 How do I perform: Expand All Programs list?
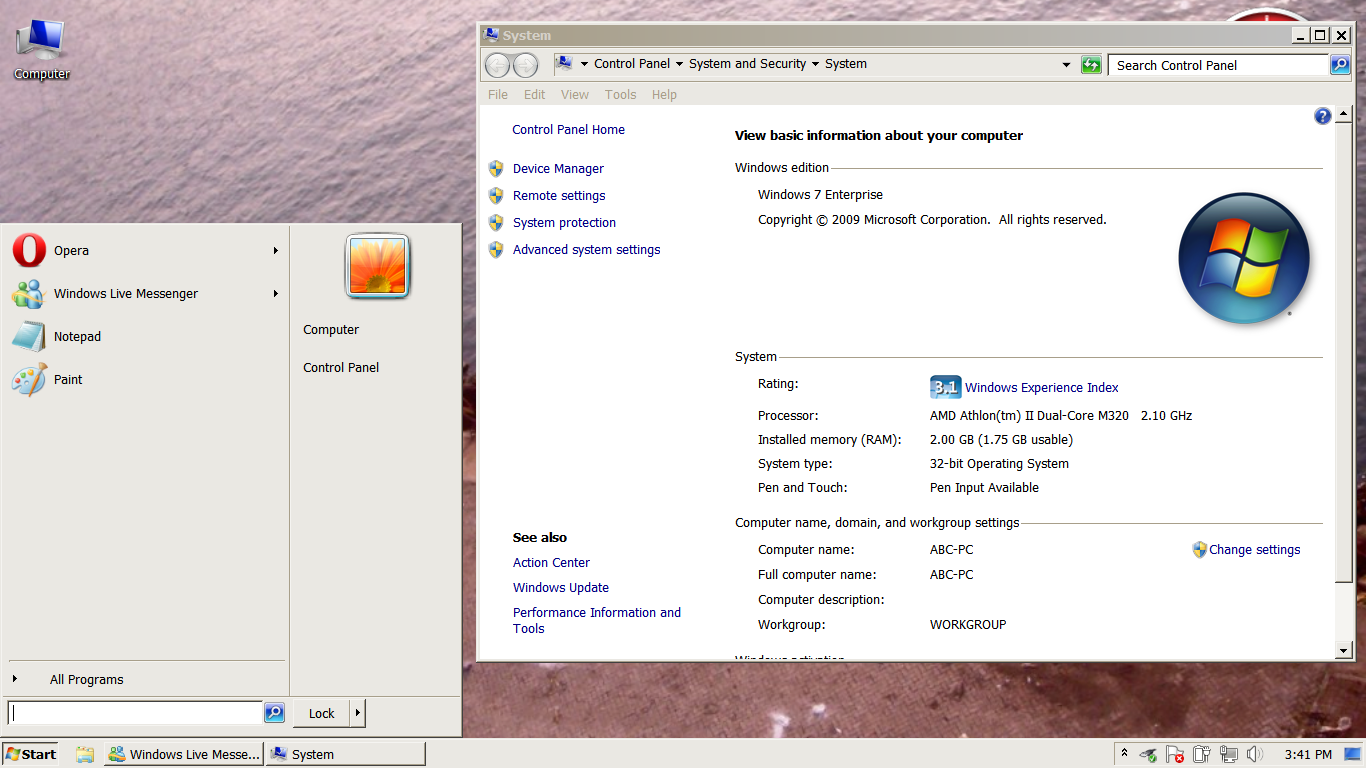(x=87, y=679)
